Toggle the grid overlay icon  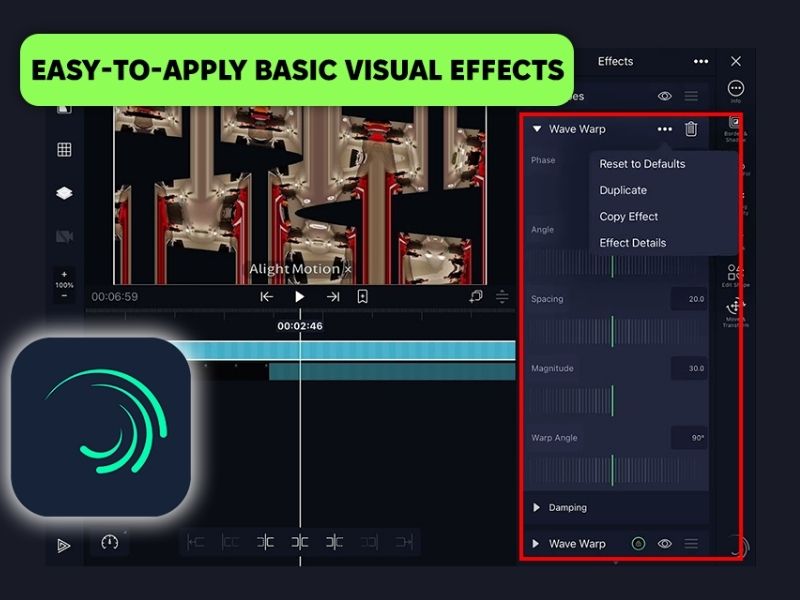pos(64,149)
